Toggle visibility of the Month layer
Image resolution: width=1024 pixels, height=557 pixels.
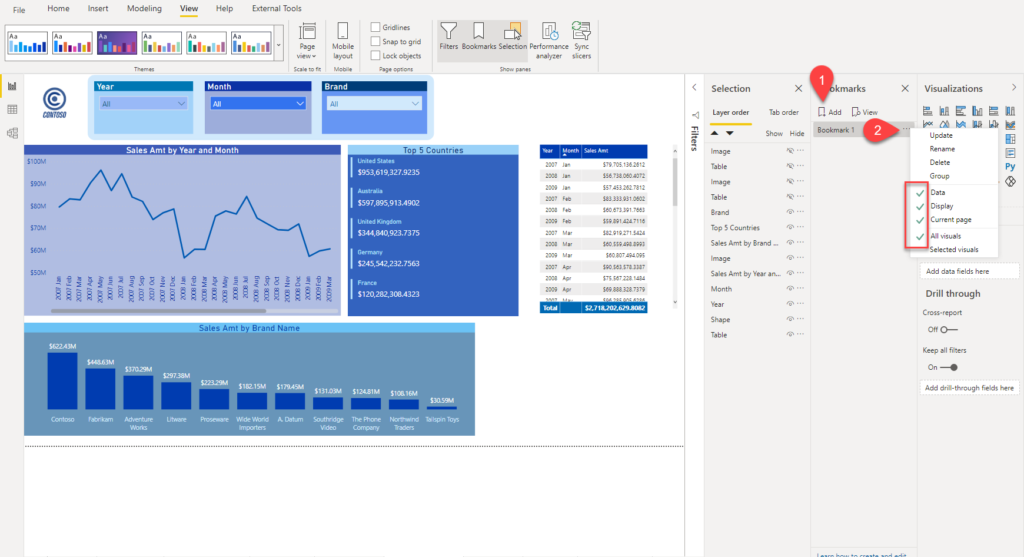click(790, 288)
